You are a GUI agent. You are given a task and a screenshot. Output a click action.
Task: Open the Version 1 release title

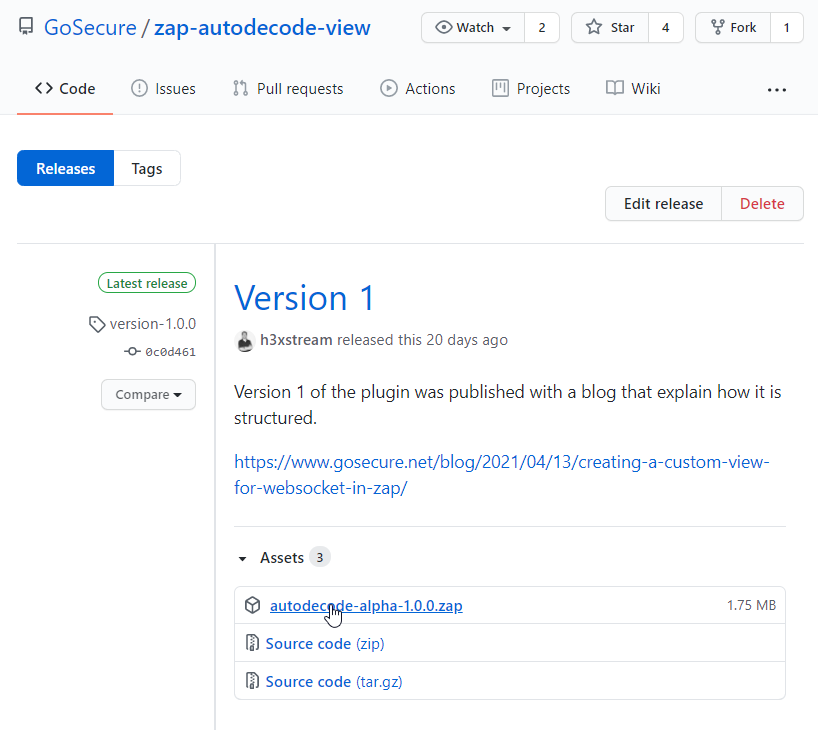pyautogui.click(x=304, y=298)
